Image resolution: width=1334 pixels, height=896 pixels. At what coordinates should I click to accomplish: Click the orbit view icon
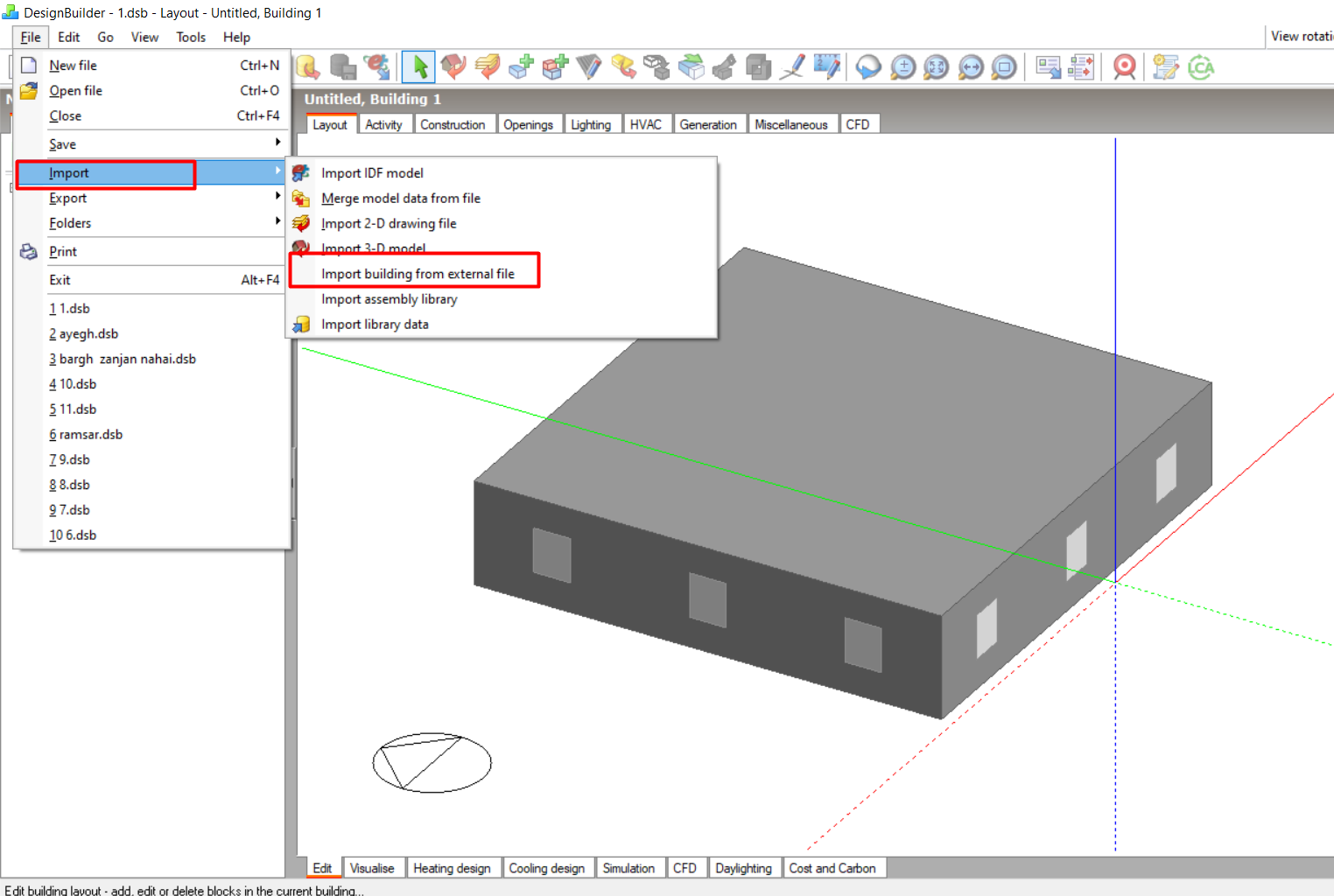[x=868, y=67]
